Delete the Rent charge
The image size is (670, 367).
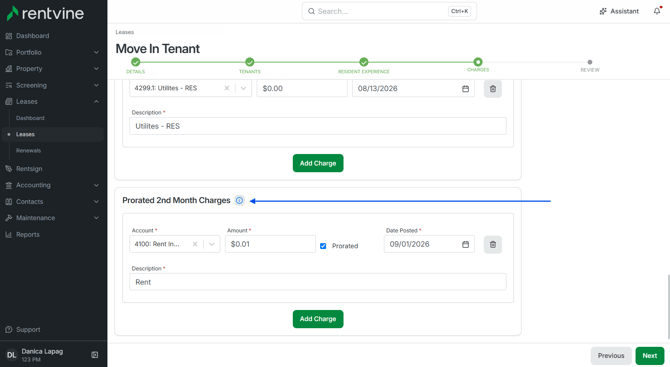coord(493,245)
